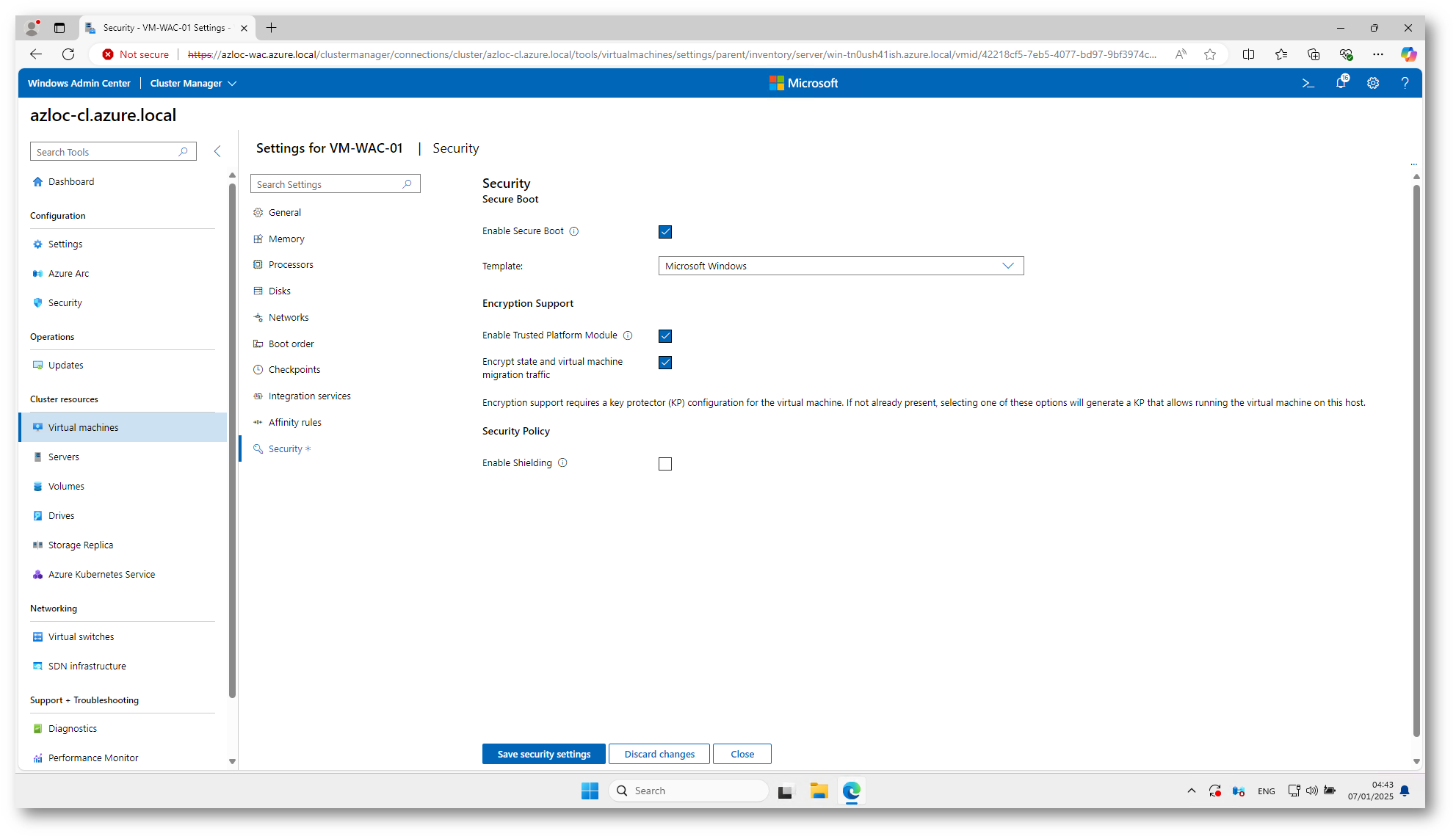Image resolution: width=1456 pixels, height=839 pixels.
Task: Click the Windows Admin Center link
Action: pyautogui.click(x=79, y=83)
